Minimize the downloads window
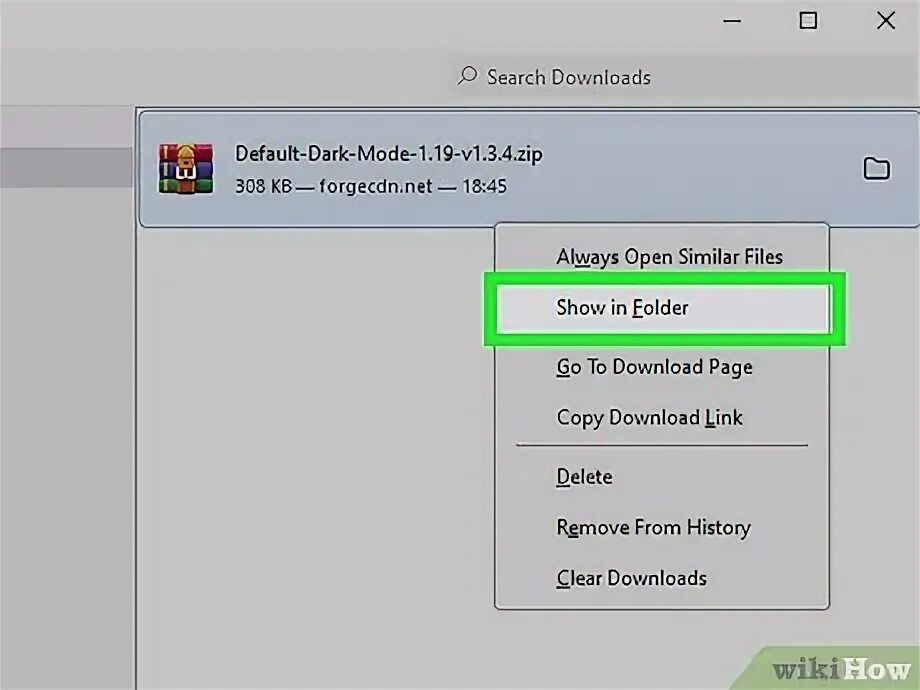The image size is (920, 690). (732, 21)
